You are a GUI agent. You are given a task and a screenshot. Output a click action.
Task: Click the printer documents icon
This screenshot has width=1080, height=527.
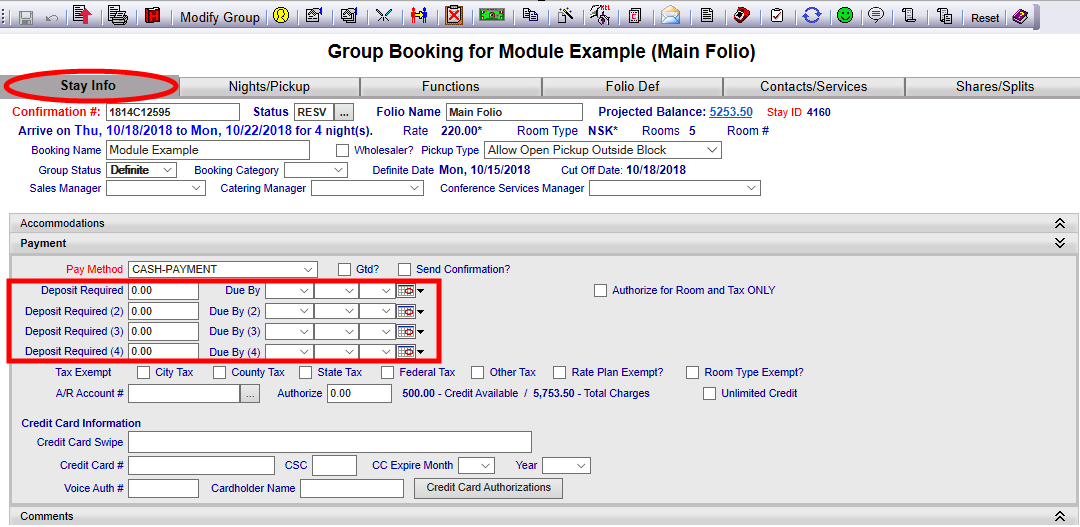coord(118,16)
